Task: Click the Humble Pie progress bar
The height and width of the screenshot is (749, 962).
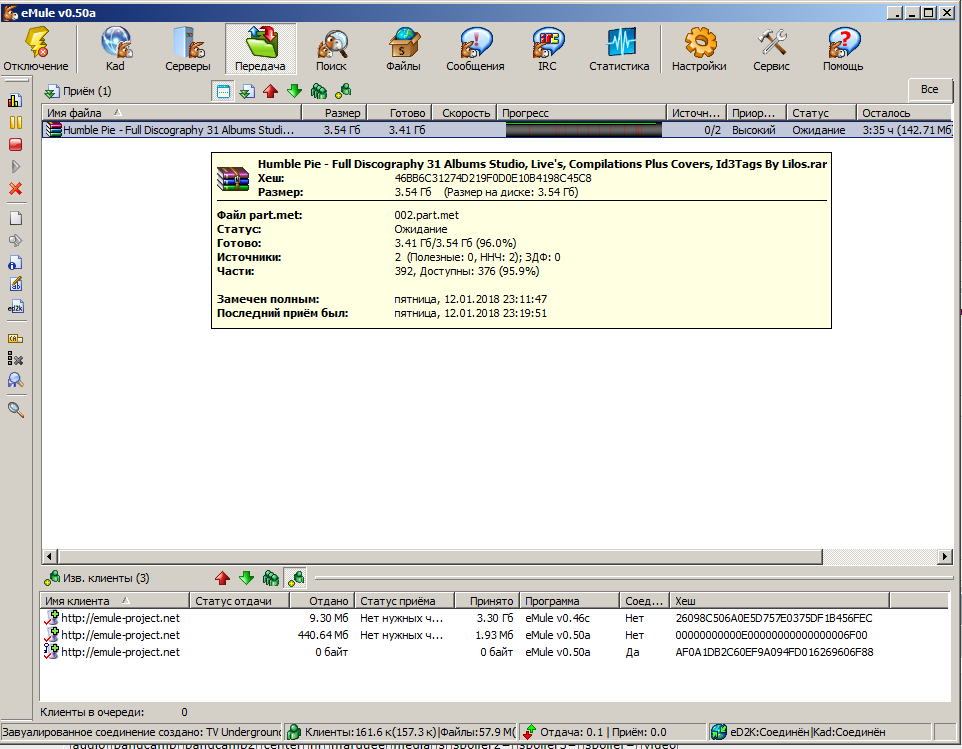Action: (583, 129)
